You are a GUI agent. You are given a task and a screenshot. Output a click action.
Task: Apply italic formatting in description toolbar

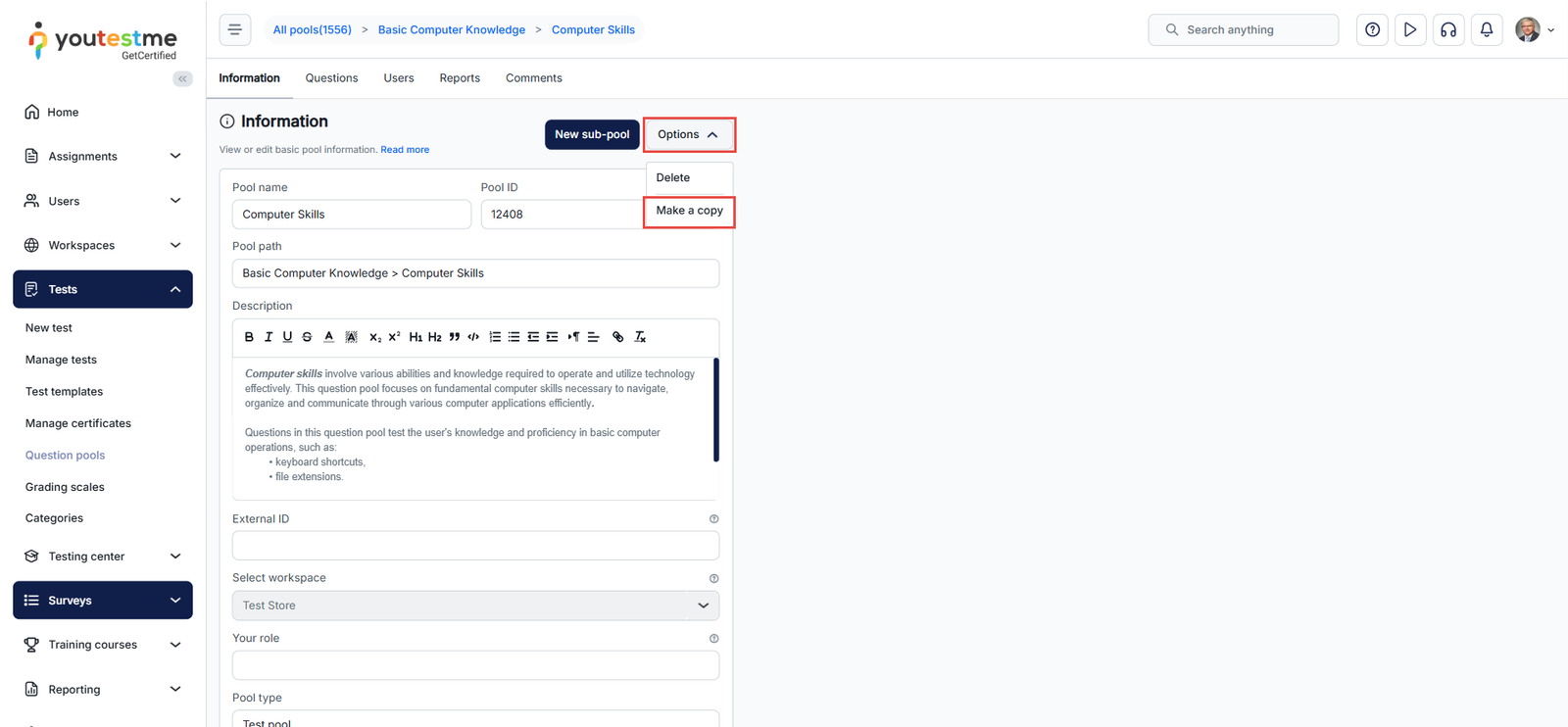[269, 337]
